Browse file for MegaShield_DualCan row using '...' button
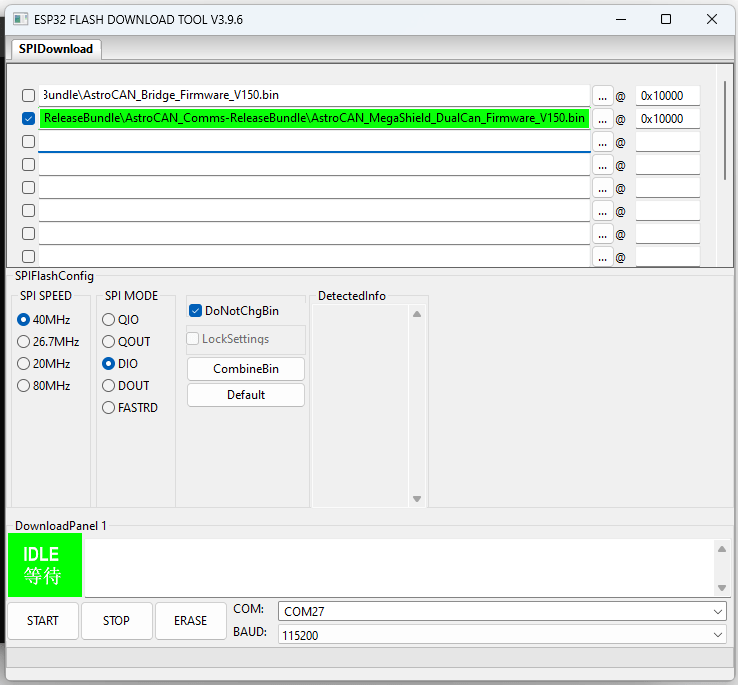The width and height of the screenshot is (738, 685). pyautogui.click(x=602, y=119)
